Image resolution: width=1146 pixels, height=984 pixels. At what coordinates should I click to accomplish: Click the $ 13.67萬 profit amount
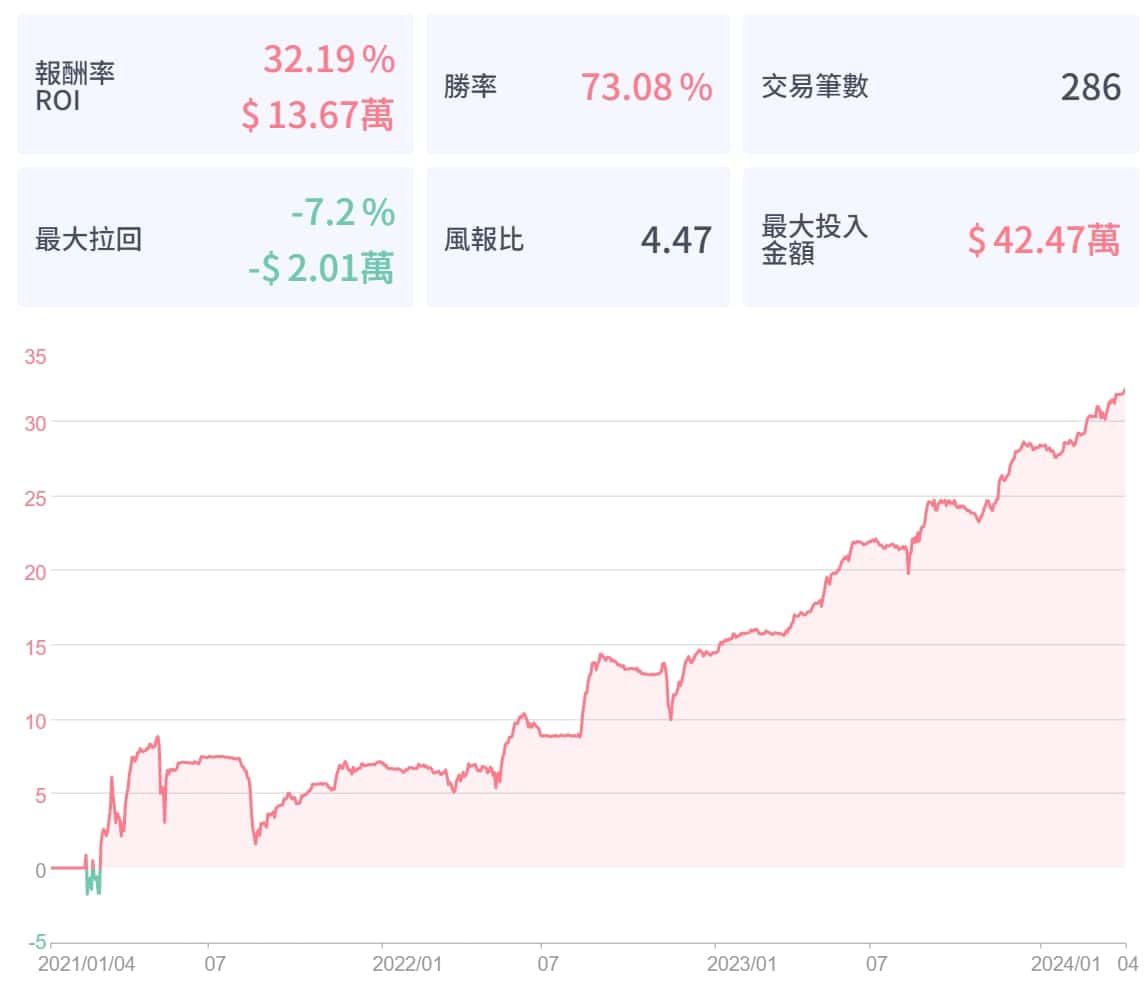click(317, 115)
